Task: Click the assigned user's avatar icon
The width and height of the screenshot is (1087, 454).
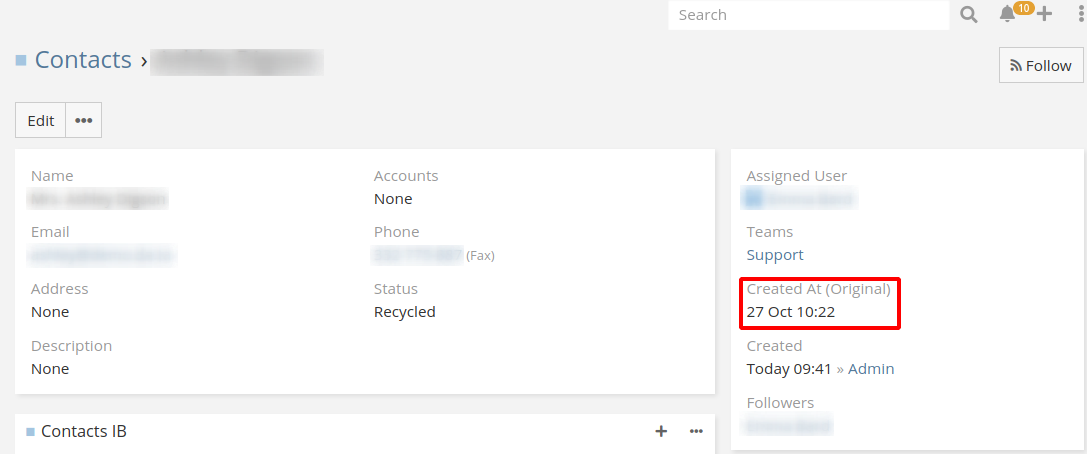Action: tap(754, 199)
